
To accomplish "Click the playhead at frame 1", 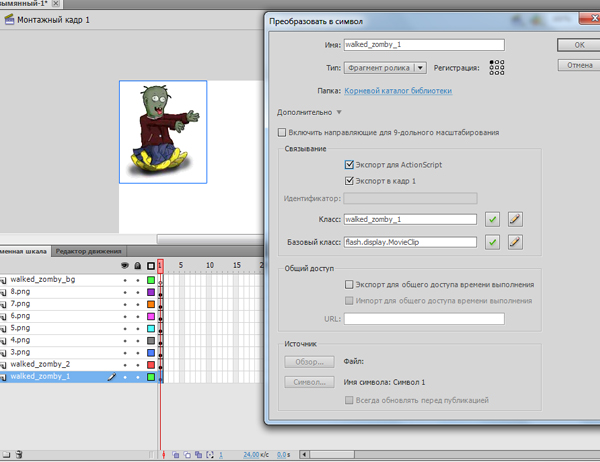I will point(160,266).
